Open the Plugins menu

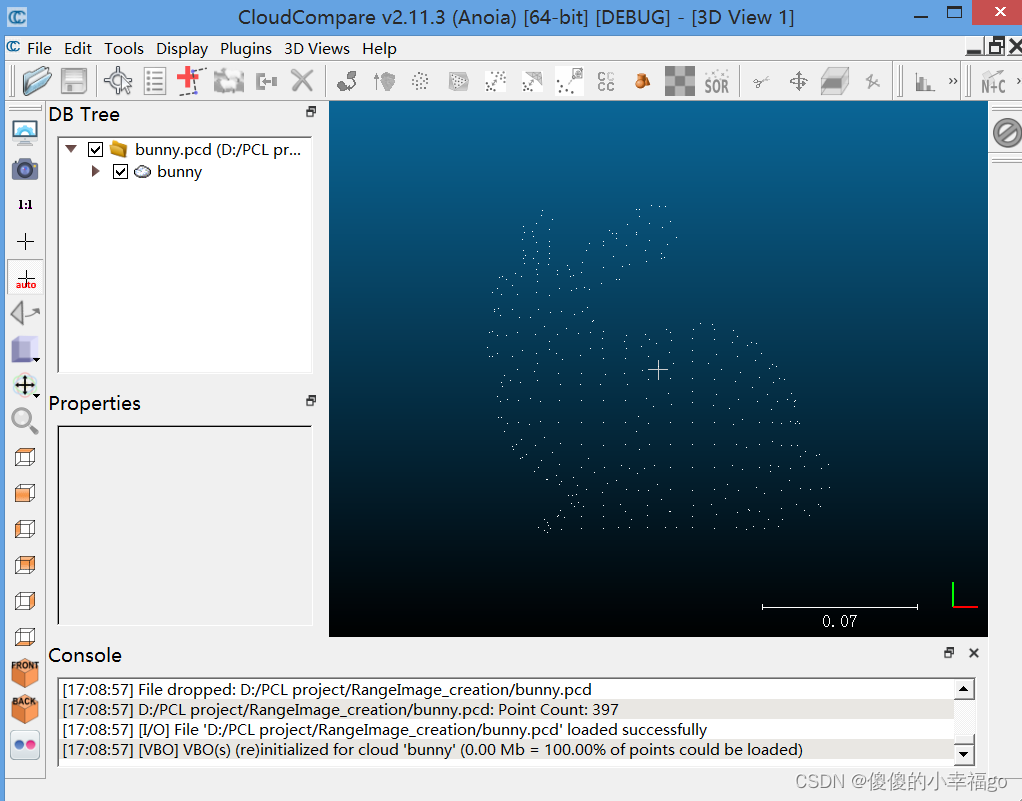point(246,49)
